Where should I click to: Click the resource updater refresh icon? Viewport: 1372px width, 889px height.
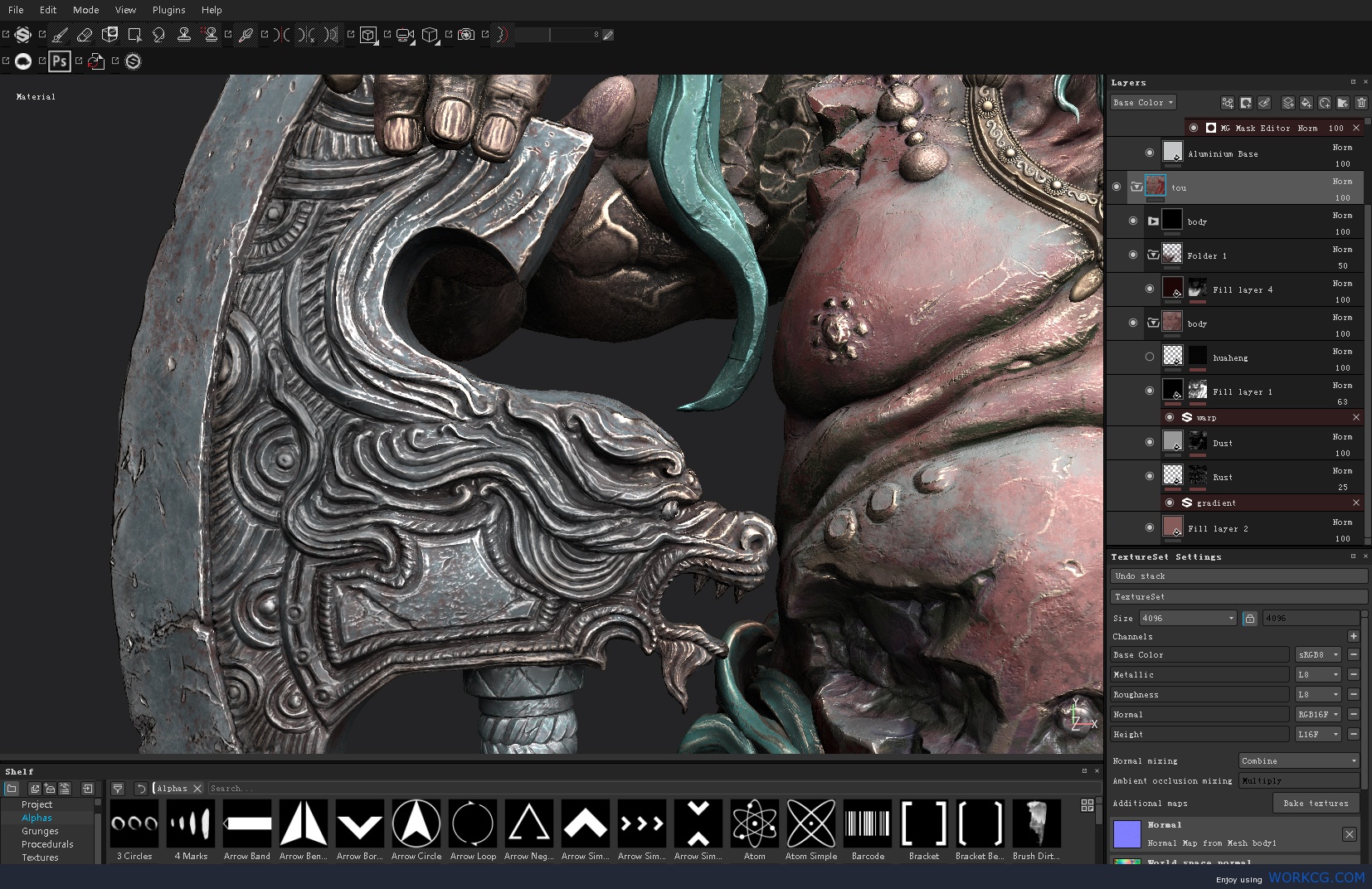click(x=96, y=61)
